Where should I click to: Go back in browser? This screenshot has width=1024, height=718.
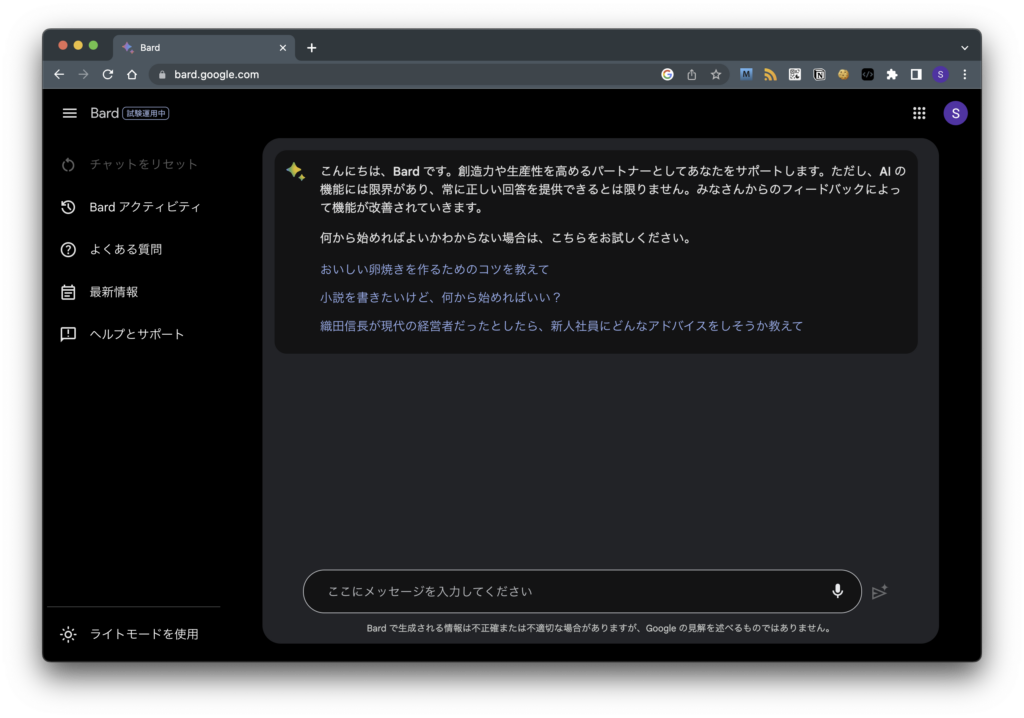click(x=59, y=74)
